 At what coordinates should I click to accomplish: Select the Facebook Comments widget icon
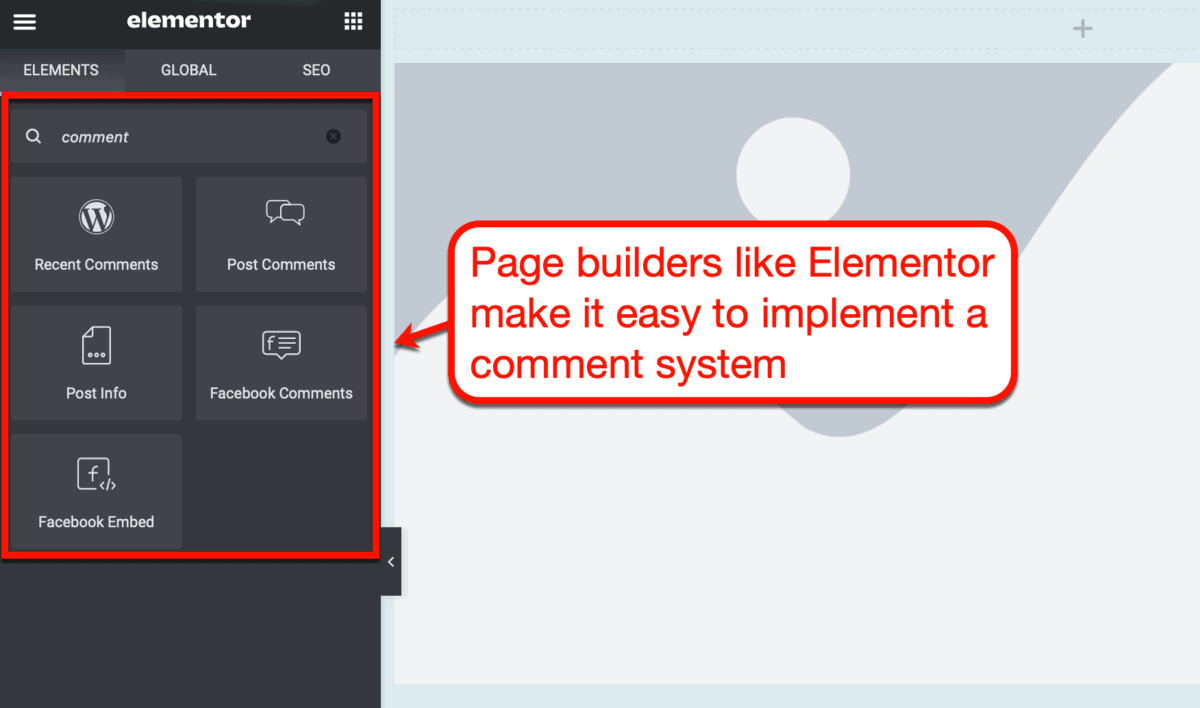click(x=281, y=344)
